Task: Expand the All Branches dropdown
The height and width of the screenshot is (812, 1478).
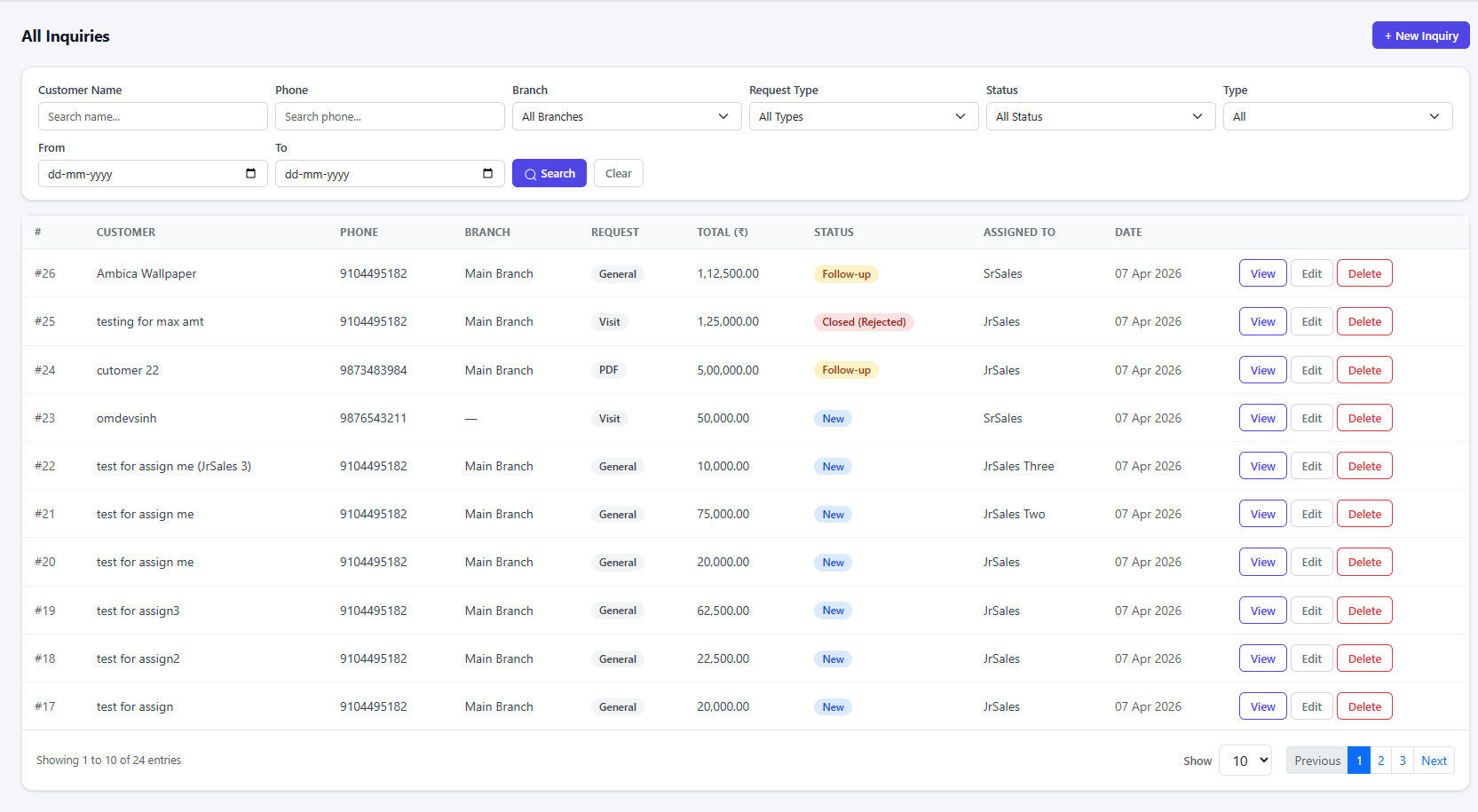Action: (627, 116)
